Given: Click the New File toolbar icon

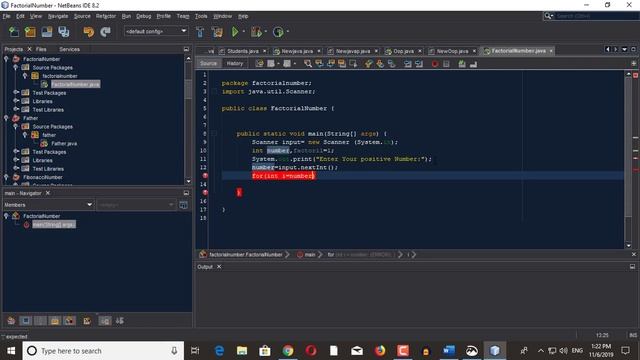Looking at the screenshot, I should coord(13,31).
